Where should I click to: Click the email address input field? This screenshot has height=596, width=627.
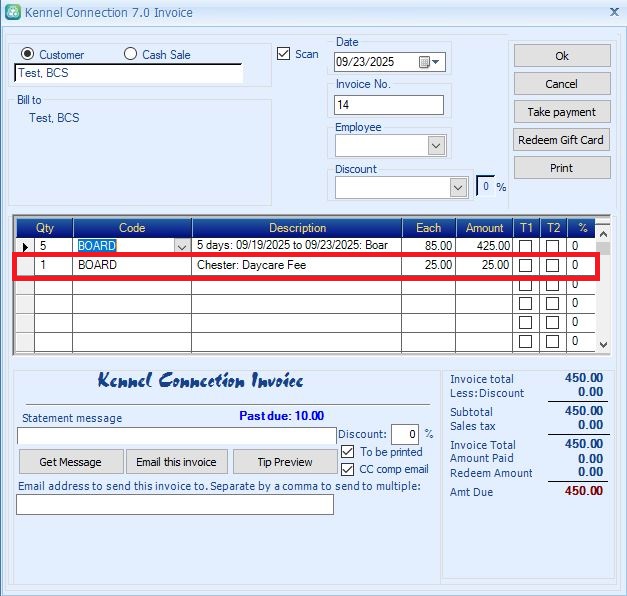[175, 505]
